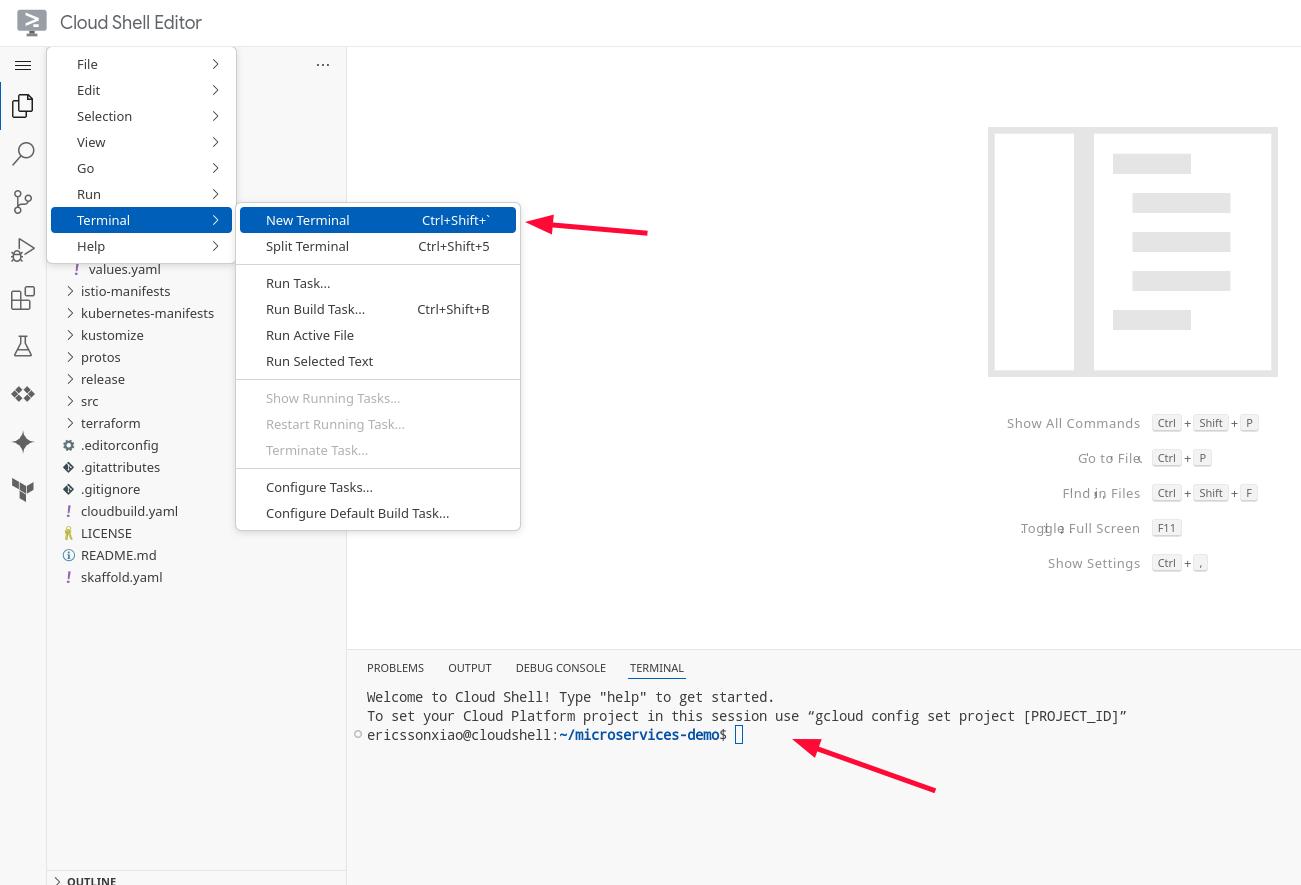Open the values.yaml file
Viewport: 1301px width, 885px height.
coord(124,269)
